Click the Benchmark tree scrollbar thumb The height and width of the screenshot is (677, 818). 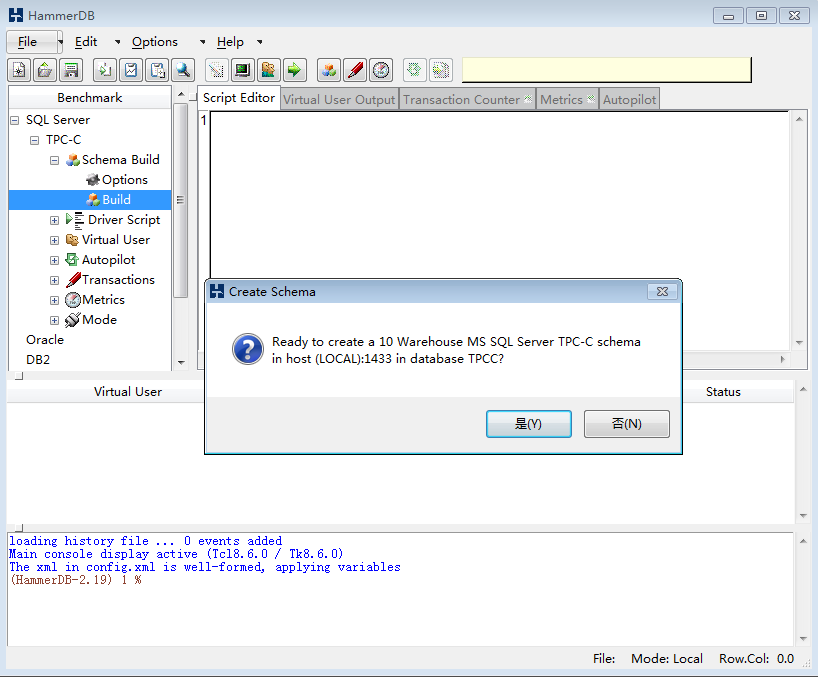tap(181, 200)
